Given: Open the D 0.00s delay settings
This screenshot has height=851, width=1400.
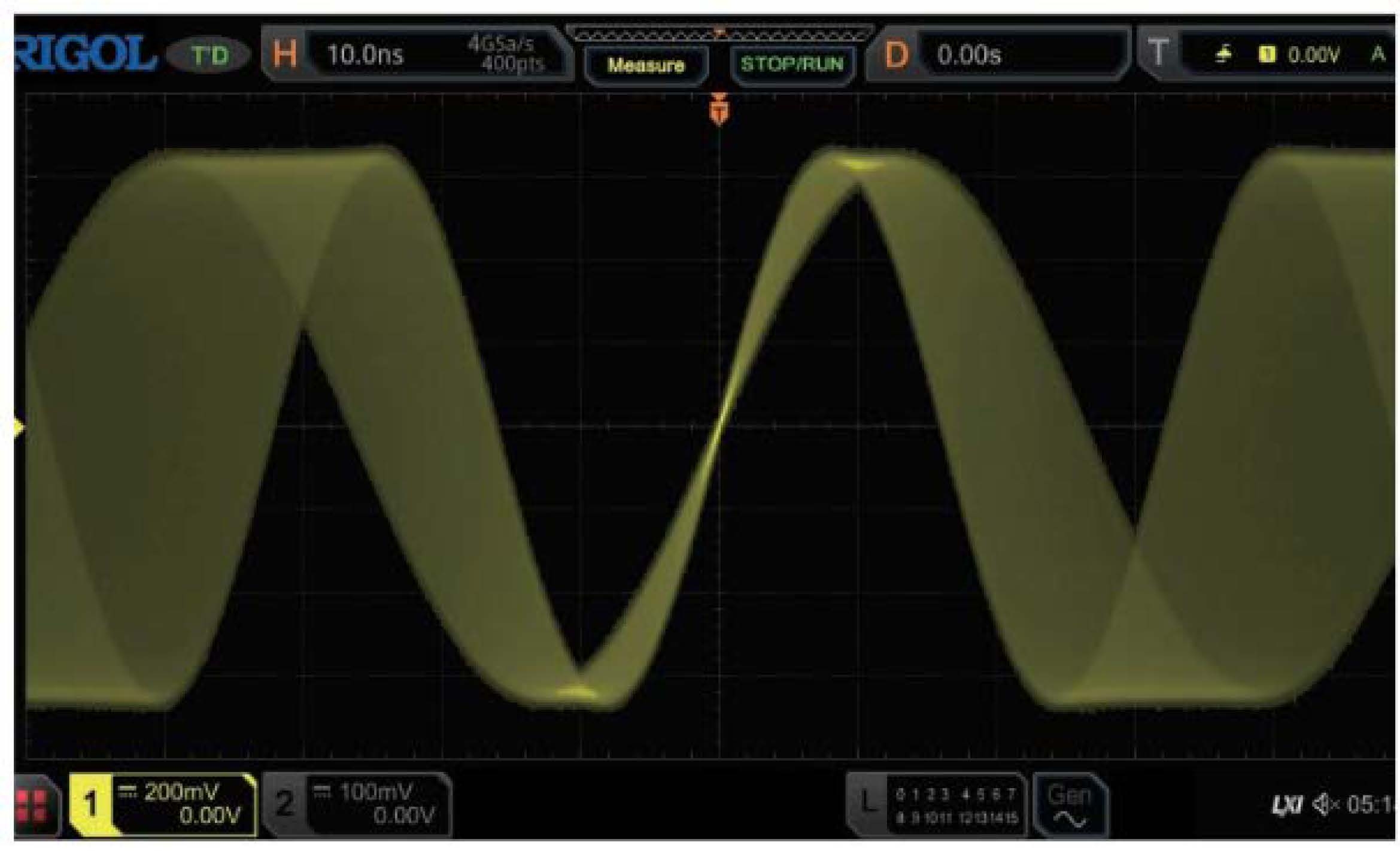Looking at the screenshot, I should (x=968, y=55).
